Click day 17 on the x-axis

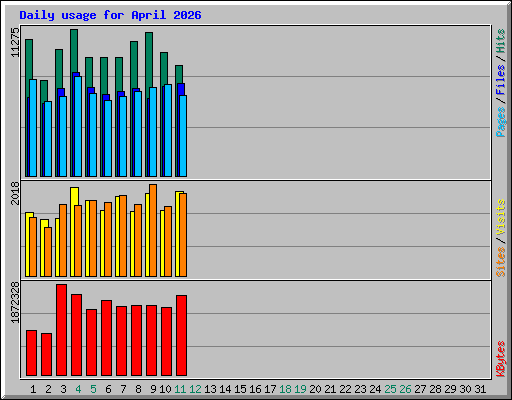click(270, 389)
